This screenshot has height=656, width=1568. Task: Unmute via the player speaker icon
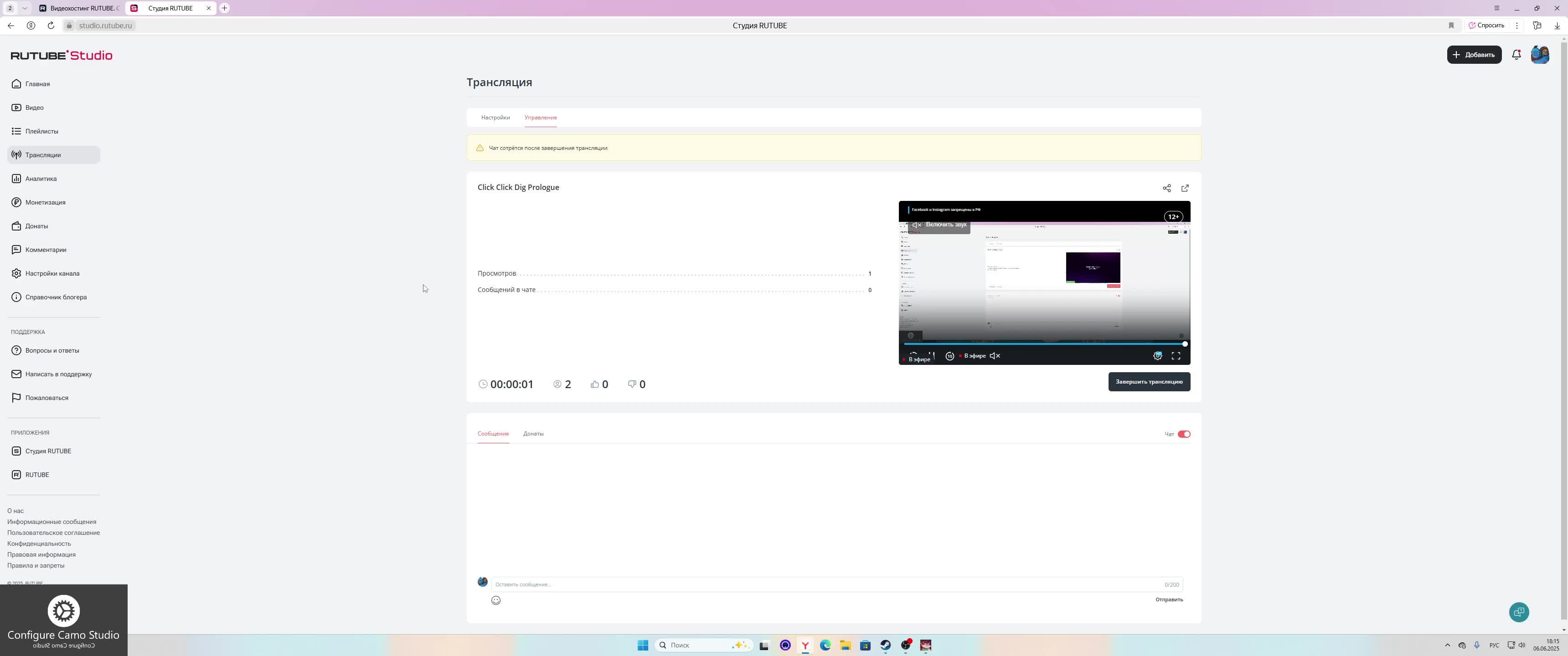[995, 356]
